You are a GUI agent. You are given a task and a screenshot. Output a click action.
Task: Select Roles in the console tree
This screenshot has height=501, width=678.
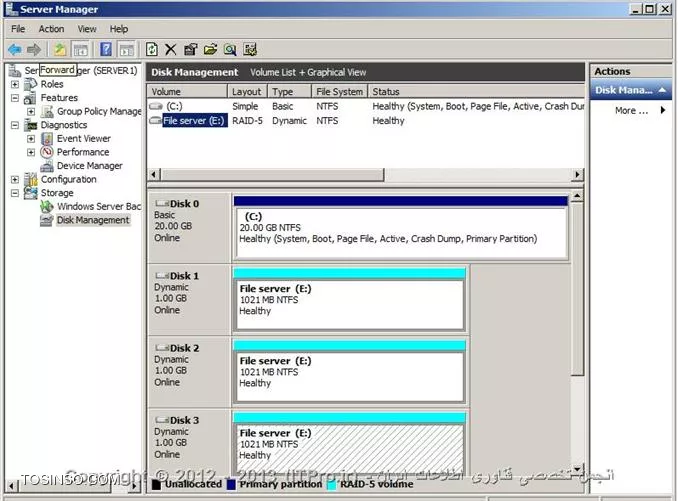pyautogui.click(x=52, y=84)
